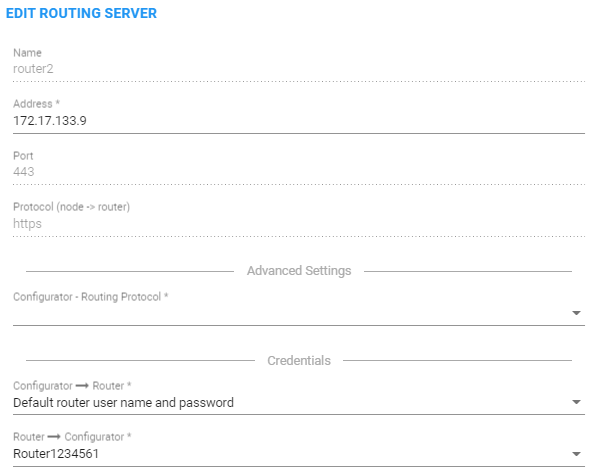Click the disabled Name field router2
The image size is (591, 471).
point(299,69)
